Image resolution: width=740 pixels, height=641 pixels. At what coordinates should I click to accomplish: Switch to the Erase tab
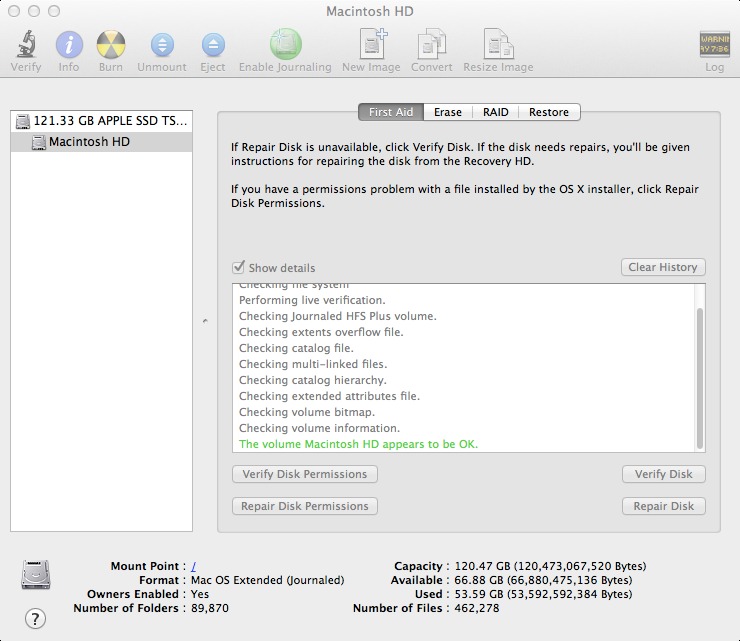click(448, 112)
